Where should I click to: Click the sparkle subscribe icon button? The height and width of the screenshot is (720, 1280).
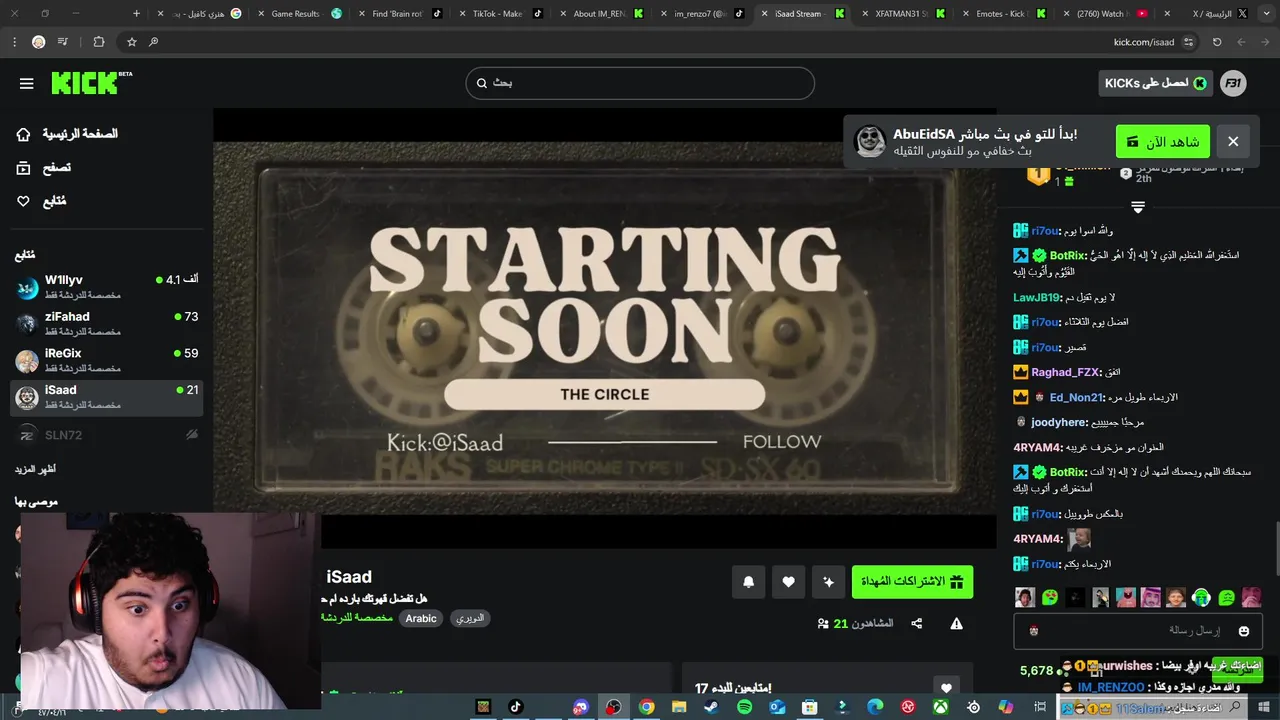click(828, 582)
